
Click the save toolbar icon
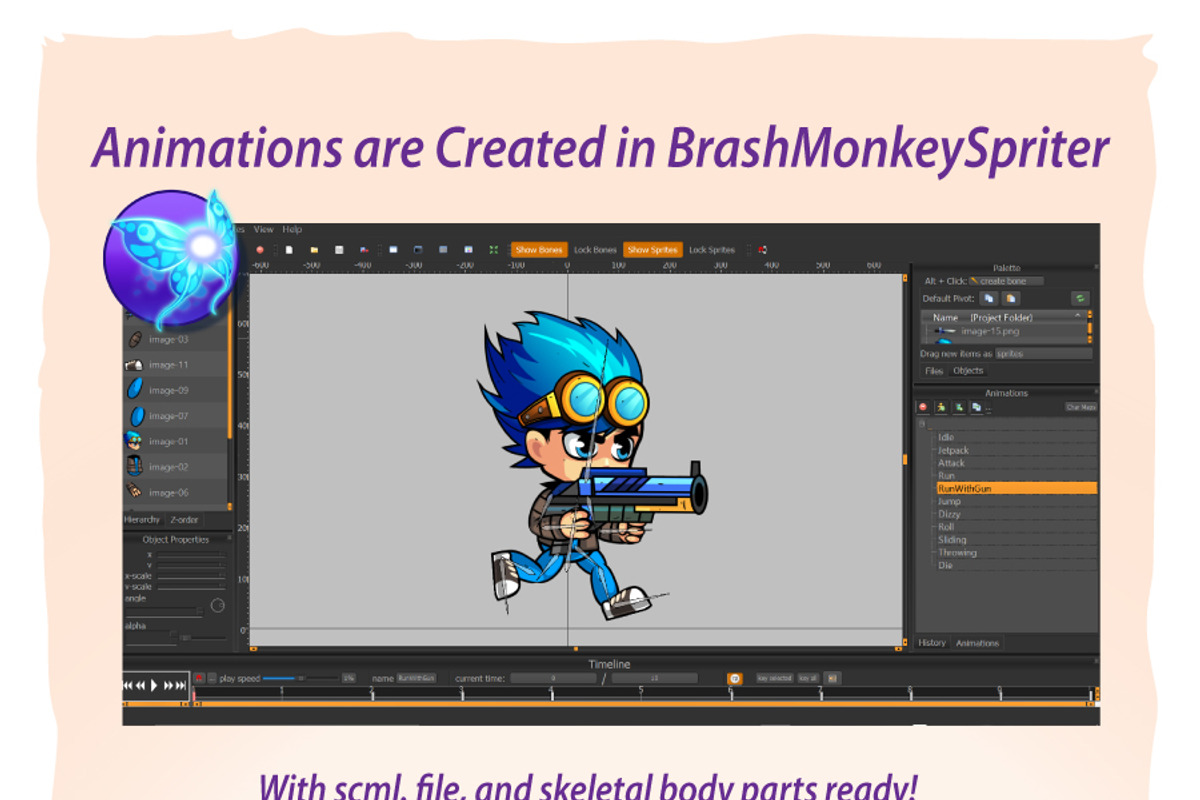[x=339, y=250]
